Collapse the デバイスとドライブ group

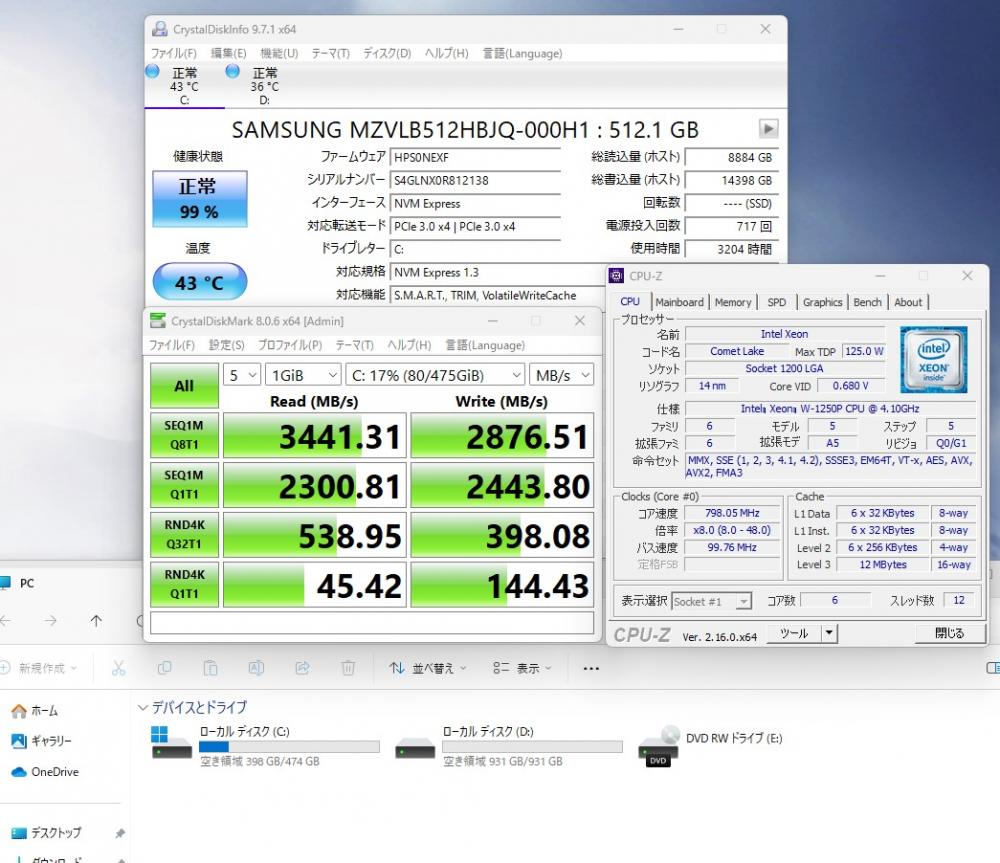pos(143,707)
